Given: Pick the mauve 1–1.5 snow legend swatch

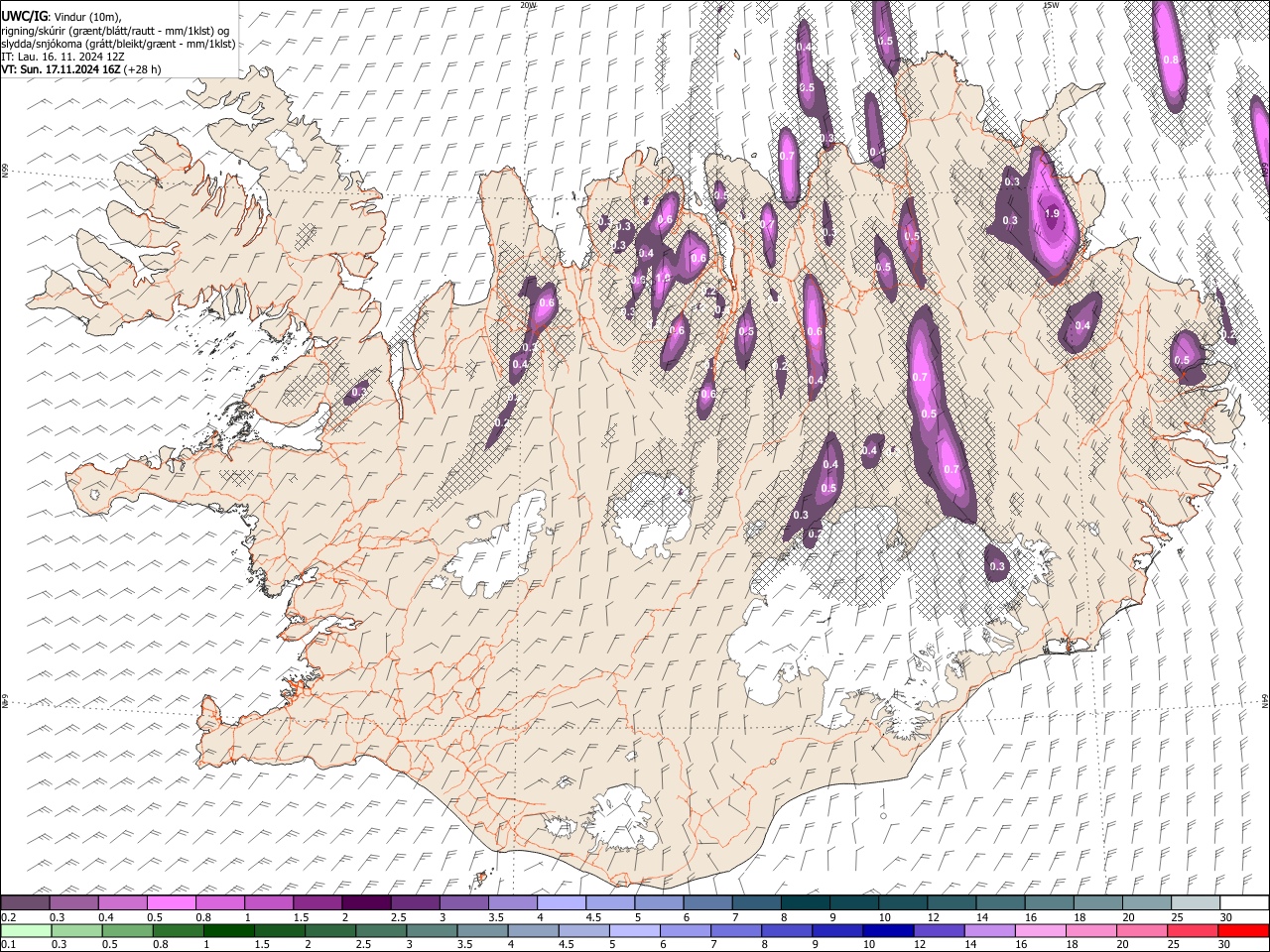Looking at the screenshot, I should (269, 902).
